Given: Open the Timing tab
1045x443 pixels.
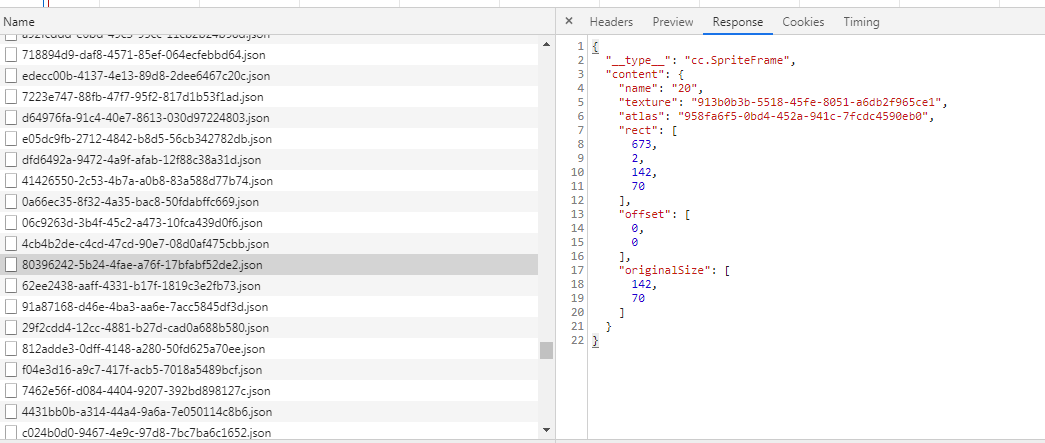Looking at the screenshot, I should [x=861, y=21].
